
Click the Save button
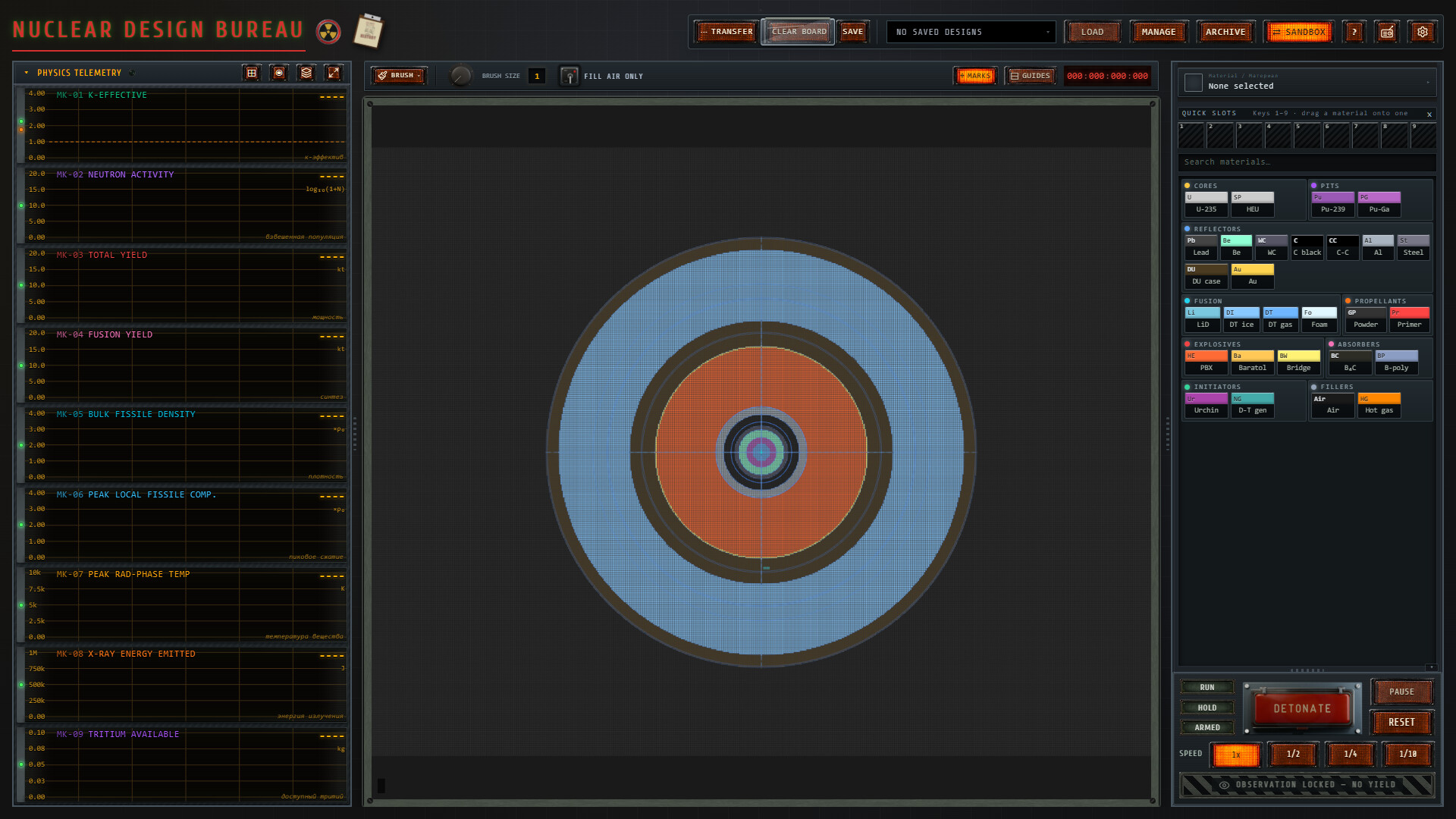click(x=852, y=32)
